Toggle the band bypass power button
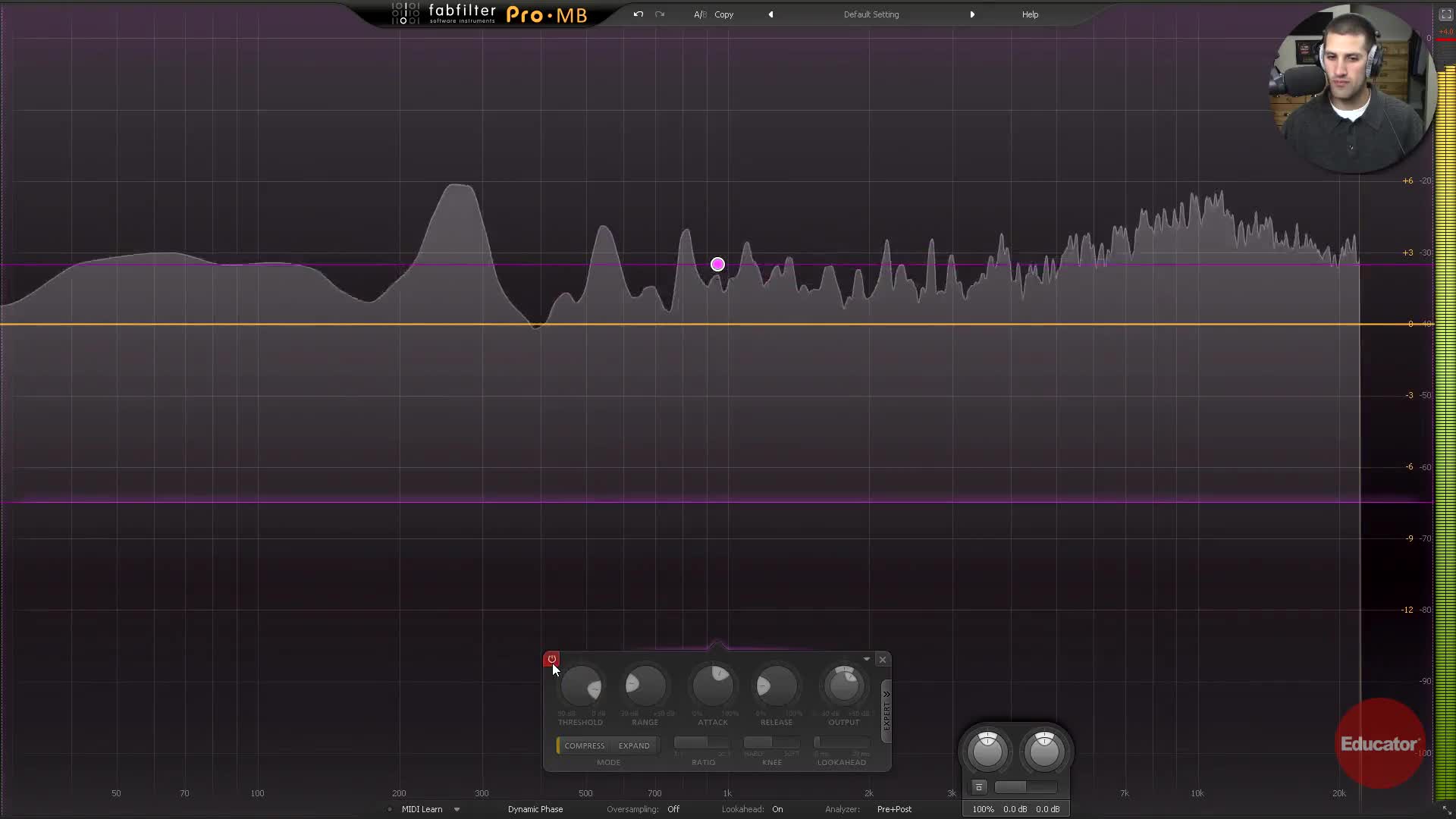The image size is (1456, 819). pos(551,659)
